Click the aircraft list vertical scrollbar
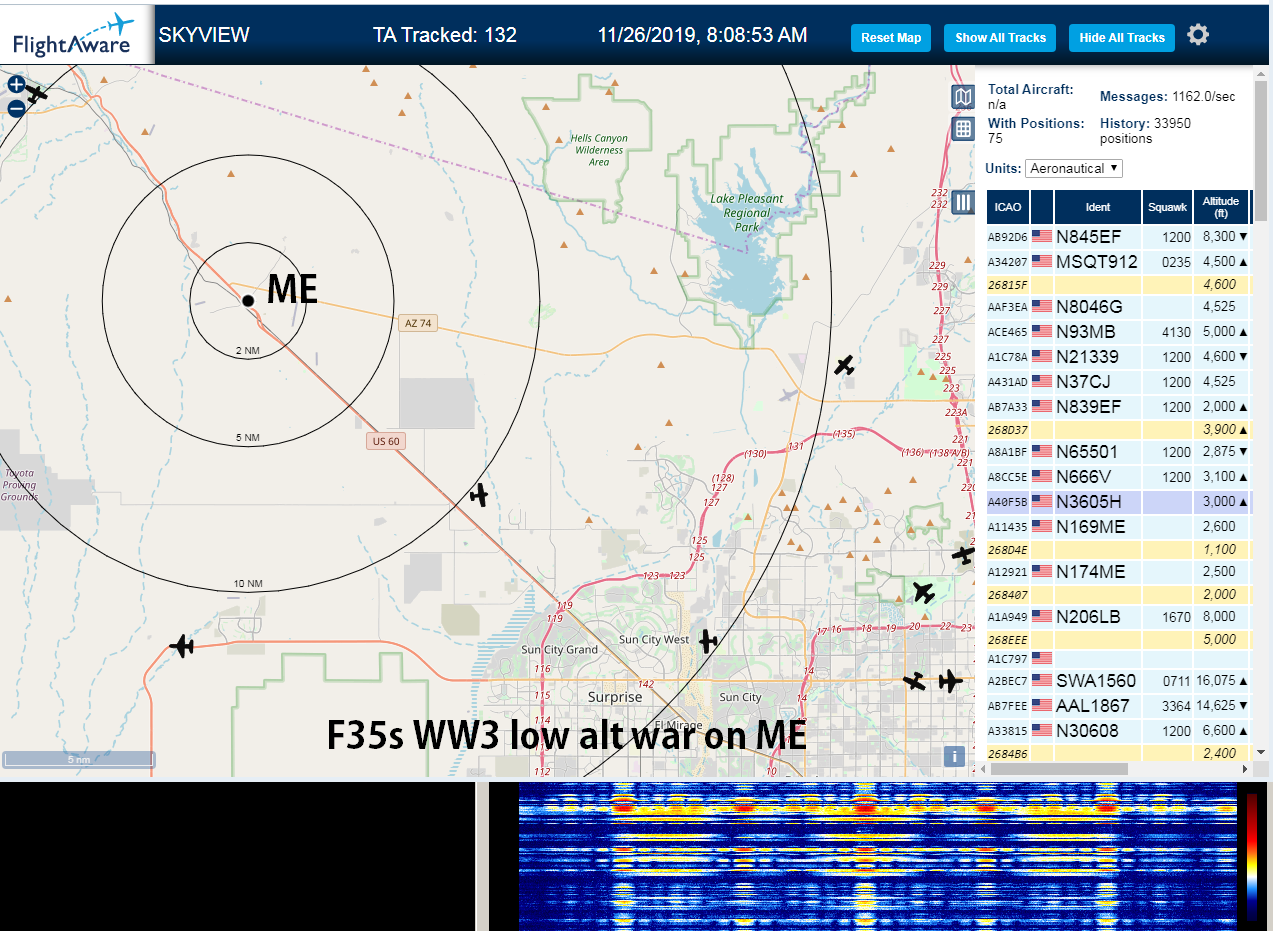1273x931 pixels. point(1261,150)
